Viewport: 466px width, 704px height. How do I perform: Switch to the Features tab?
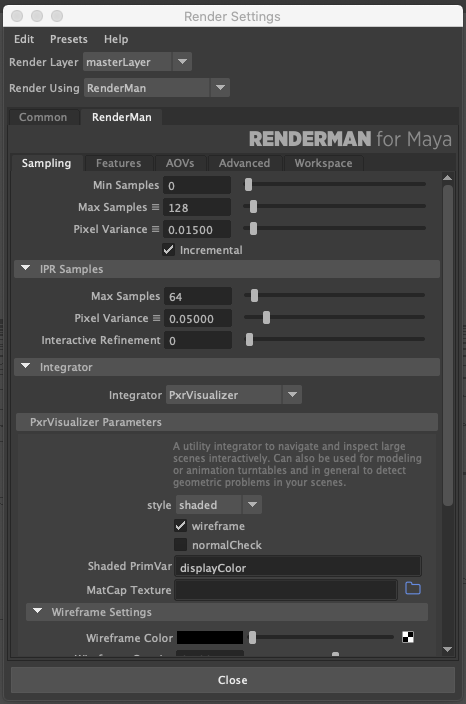(x=119, y=163)
